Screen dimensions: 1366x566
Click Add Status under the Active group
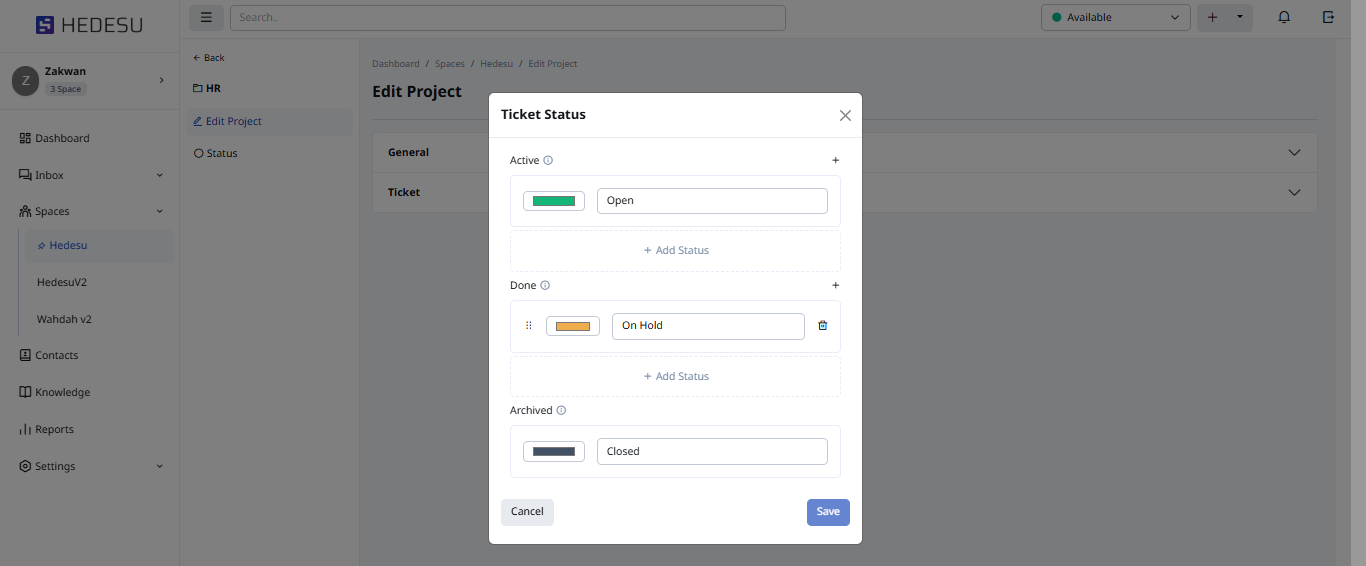[x=676, y=250]
